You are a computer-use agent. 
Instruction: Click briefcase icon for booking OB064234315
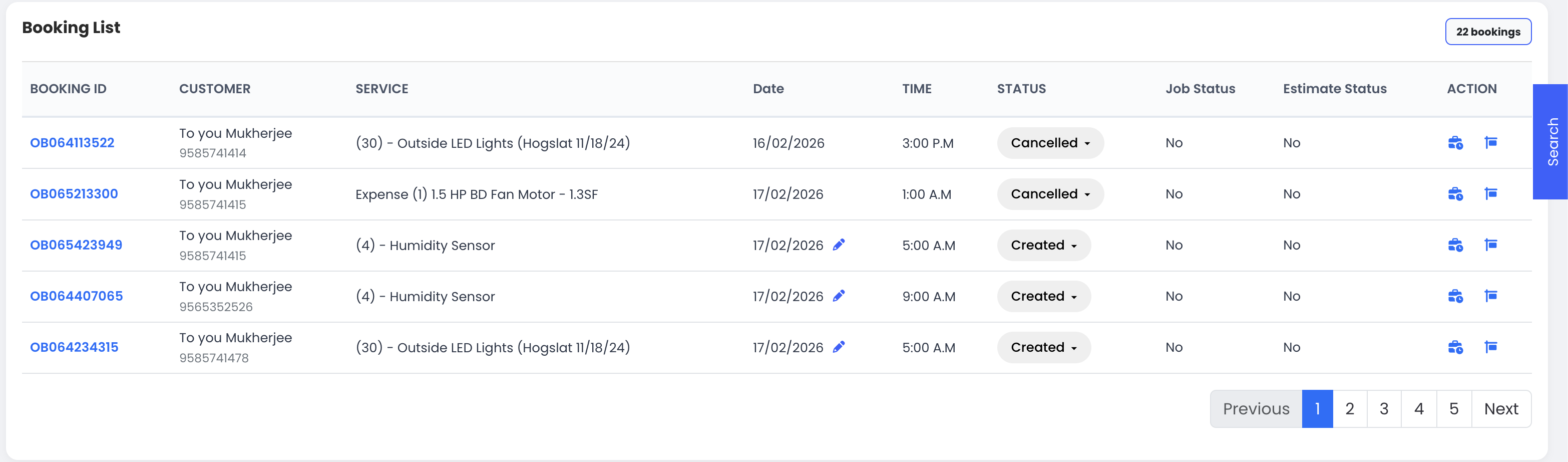(x=1455, y=347)
